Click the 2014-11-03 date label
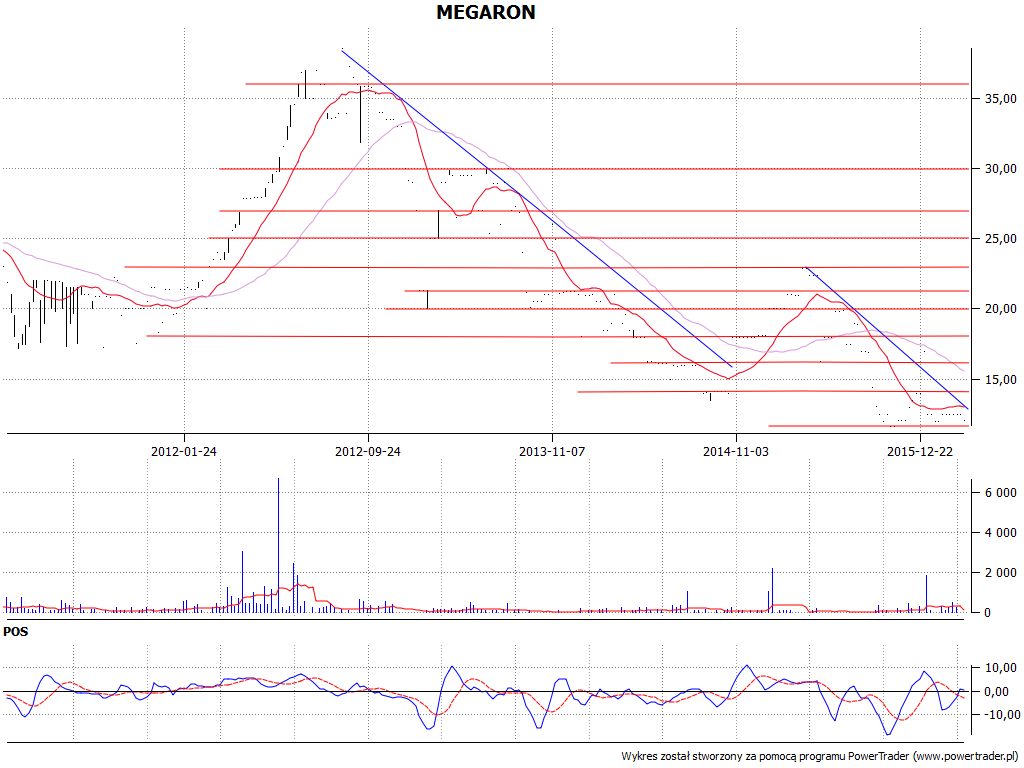Screen dimensions: 1024x768 coord(736,451)
